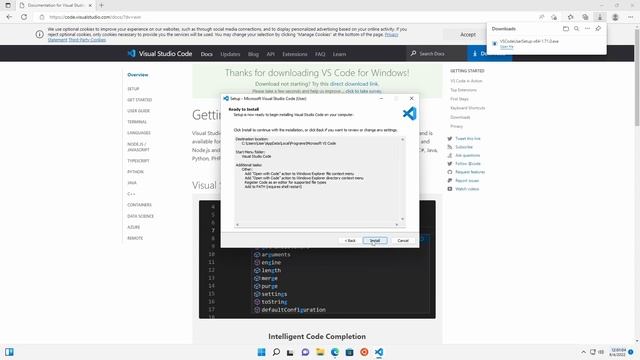This screenshot has width=640, height=360.
Task: Open the downloaded VSCodeUserSetup file link
Action: (507, 47)
